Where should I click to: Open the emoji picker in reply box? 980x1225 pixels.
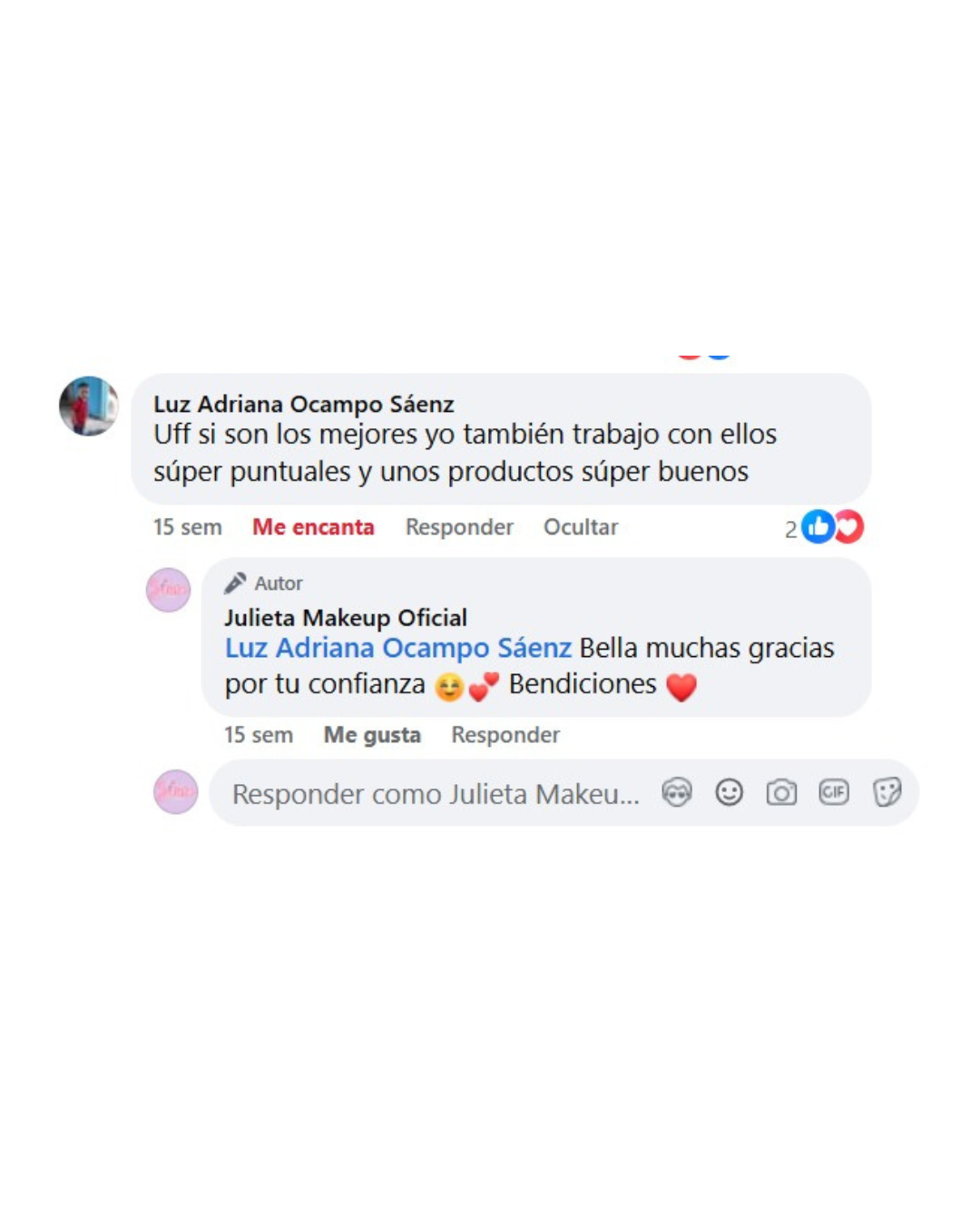729,792
